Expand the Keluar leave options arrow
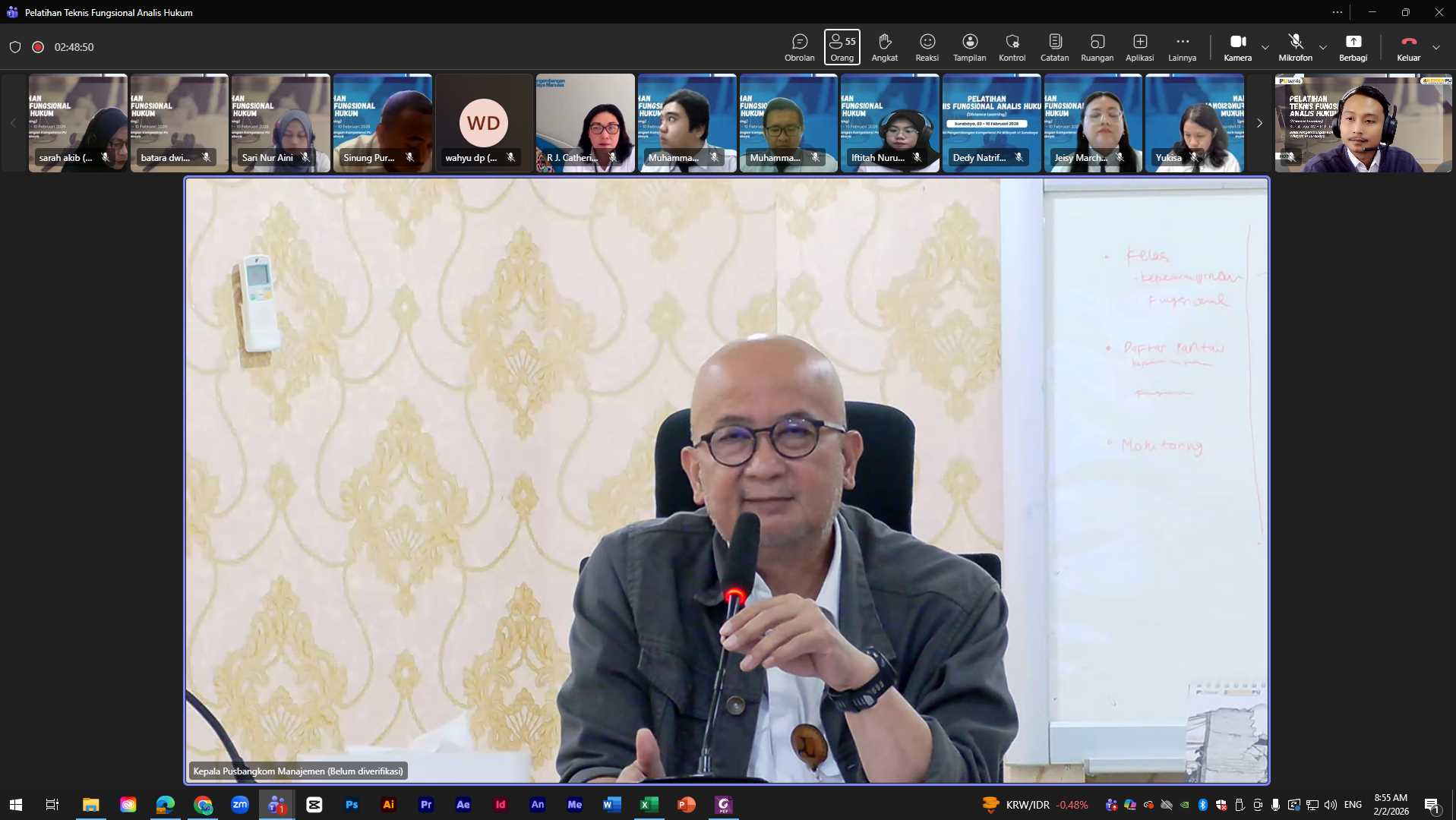Screen dimensions: 1456x820 click(1436, 47)
